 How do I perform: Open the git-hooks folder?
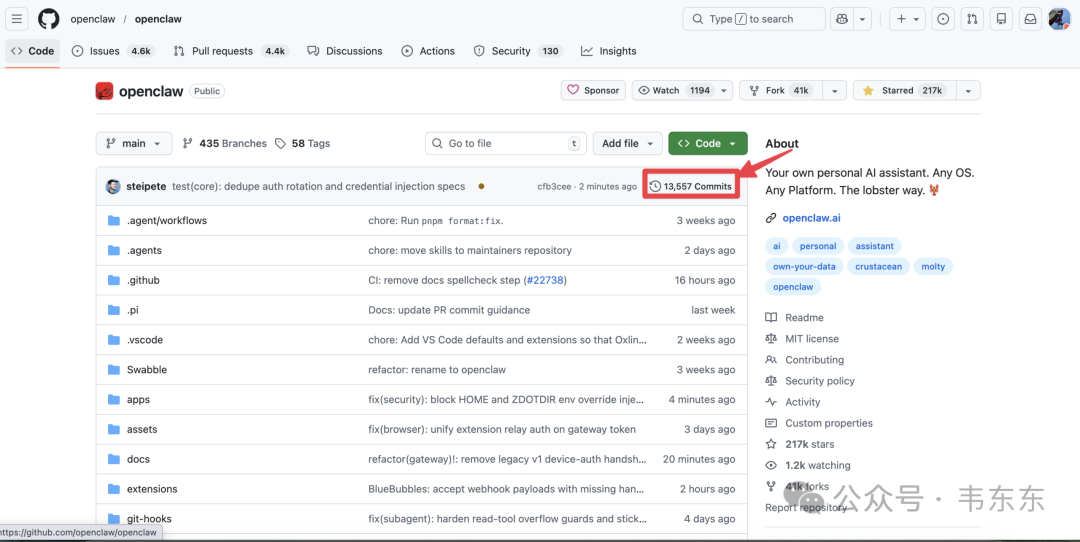click(x=149, y=519)
